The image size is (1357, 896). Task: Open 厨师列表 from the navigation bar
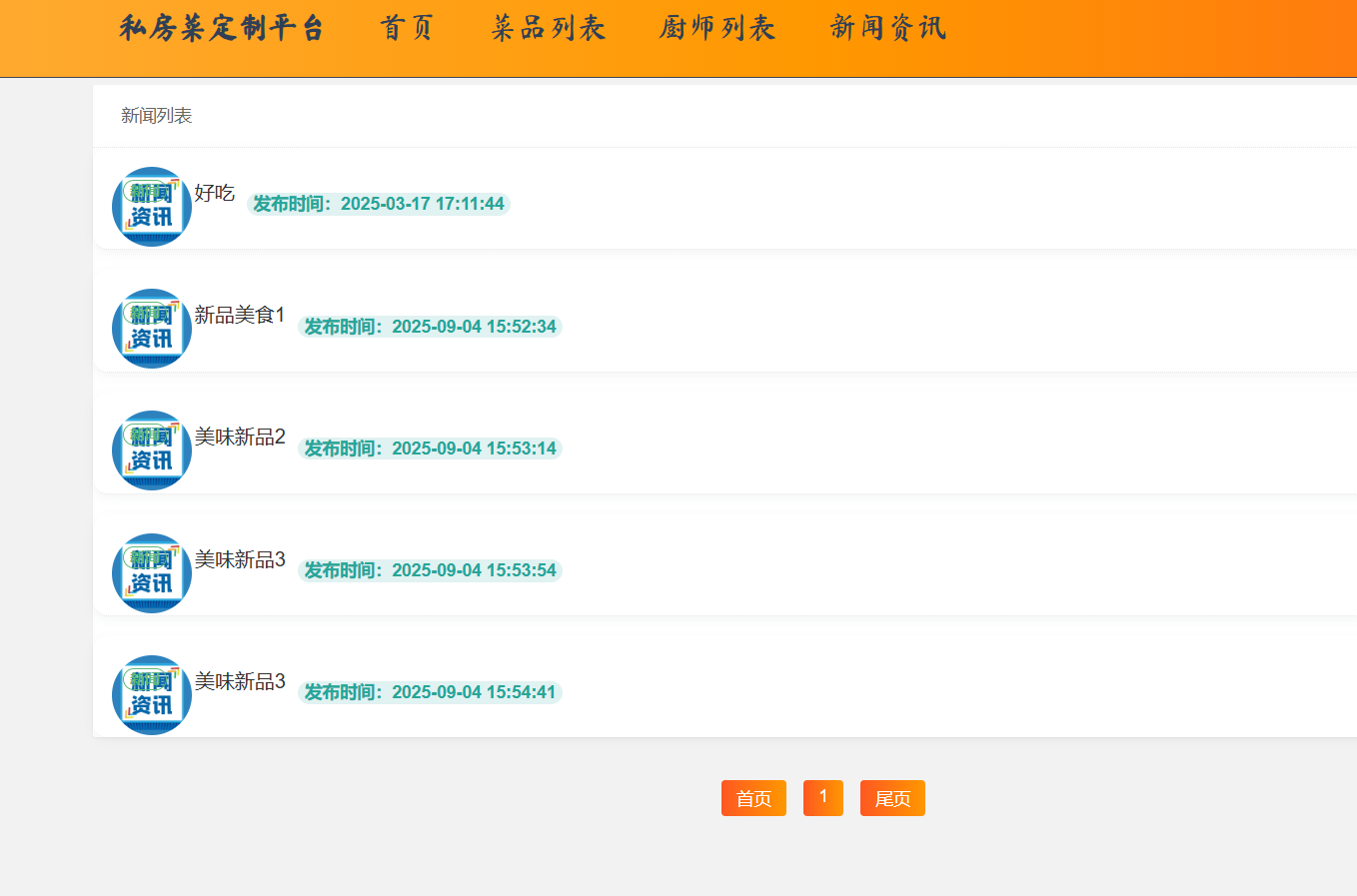click(717, 28)
